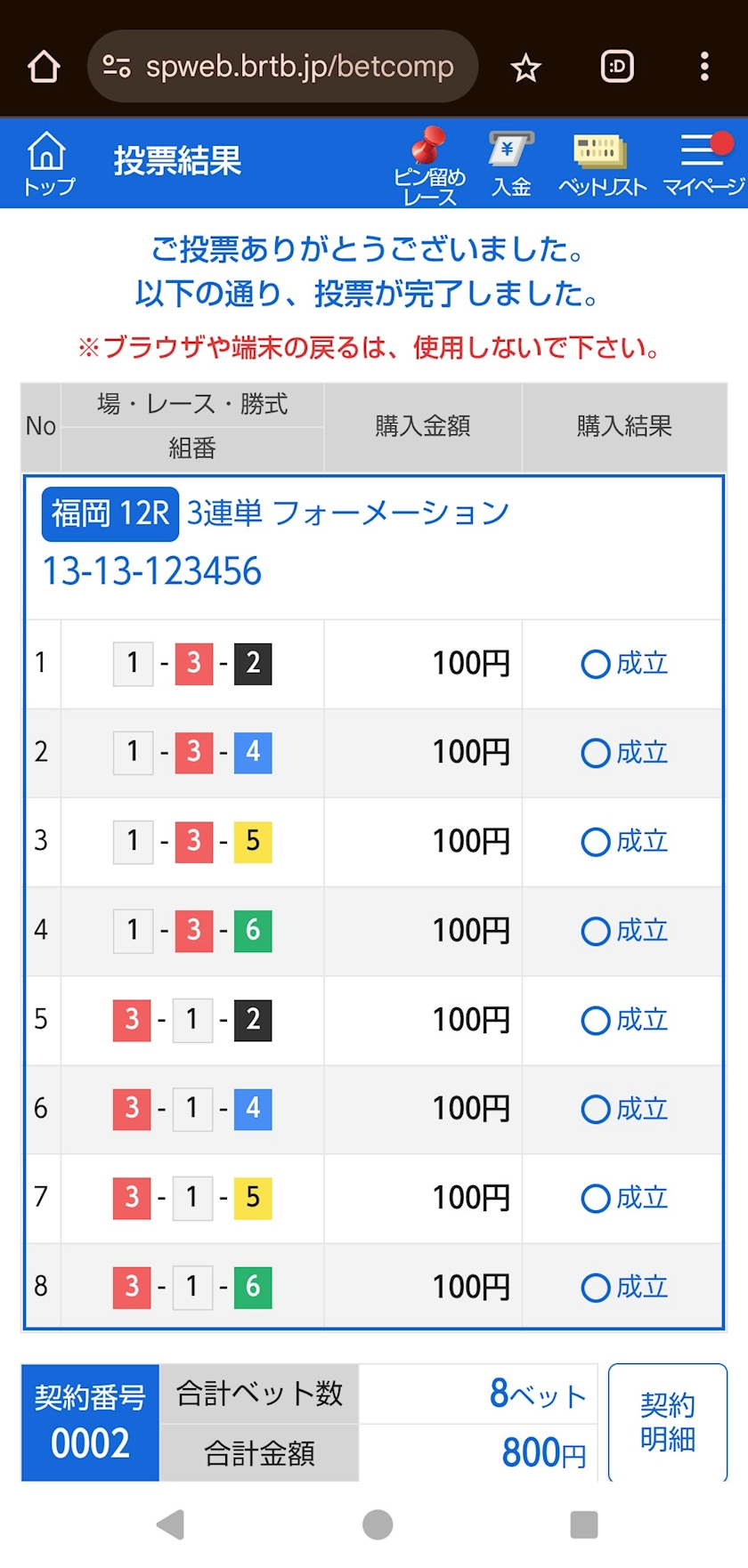Tap the yellow 5 boat swatch in row 3
Screen dimensions: 748x1568
point(253,842)
